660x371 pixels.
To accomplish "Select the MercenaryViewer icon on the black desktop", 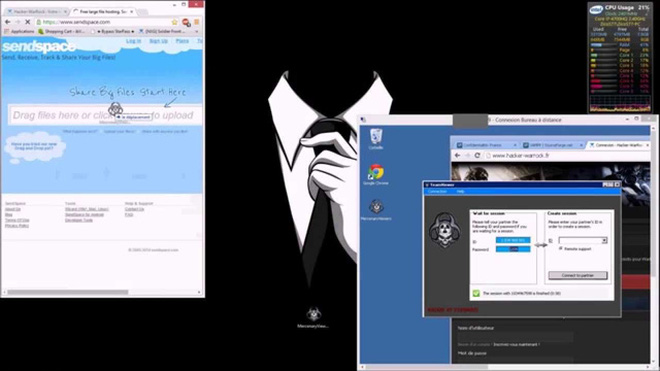I will [x=313, y=318].
